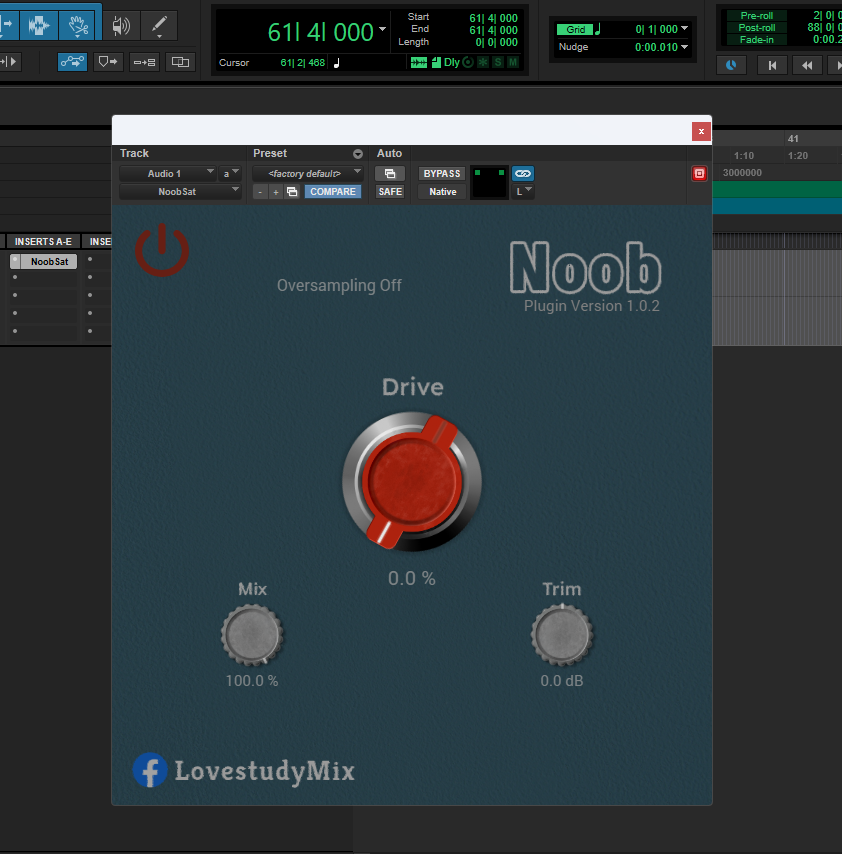Click the INSERTS A-E header
The image size is (842, 854).
(43, 241)
